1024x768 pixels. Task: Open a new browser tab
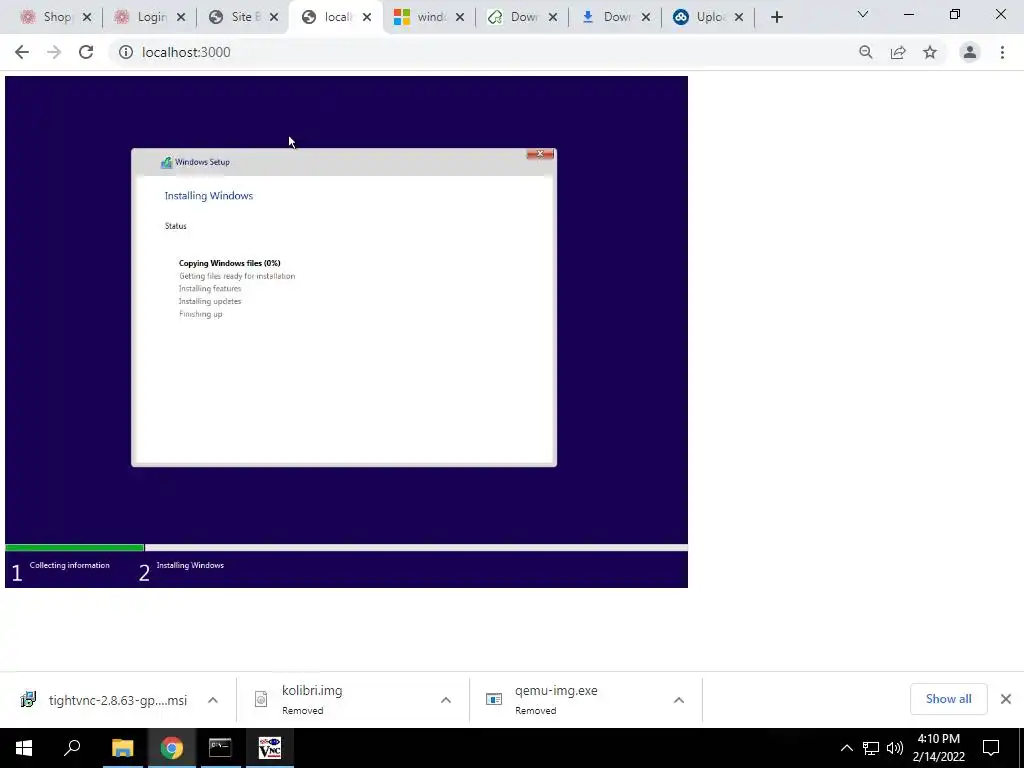click(x=776, y=18)
